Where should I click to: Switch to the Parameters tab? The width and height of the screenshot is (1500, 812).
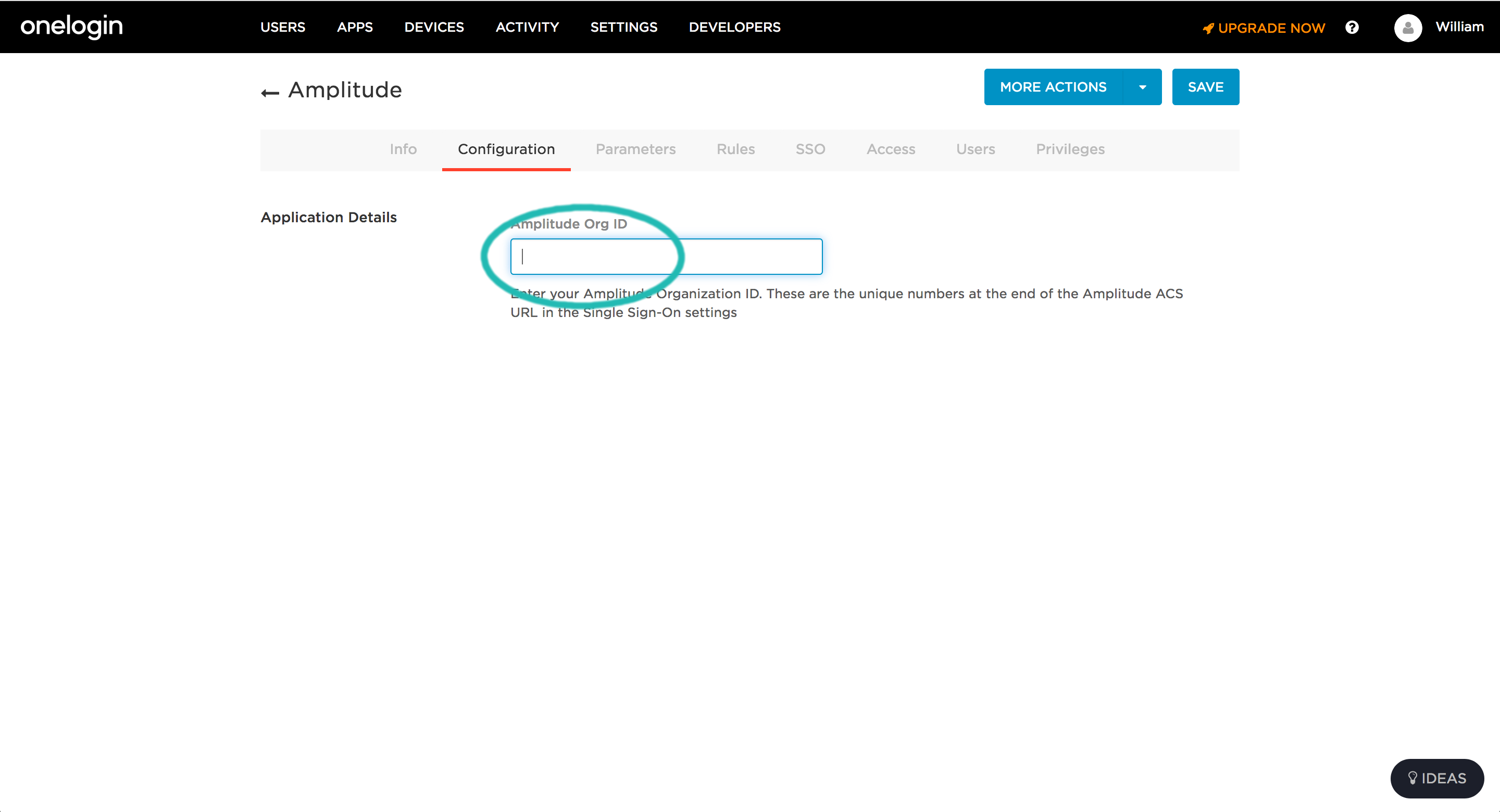pos(635,149)
